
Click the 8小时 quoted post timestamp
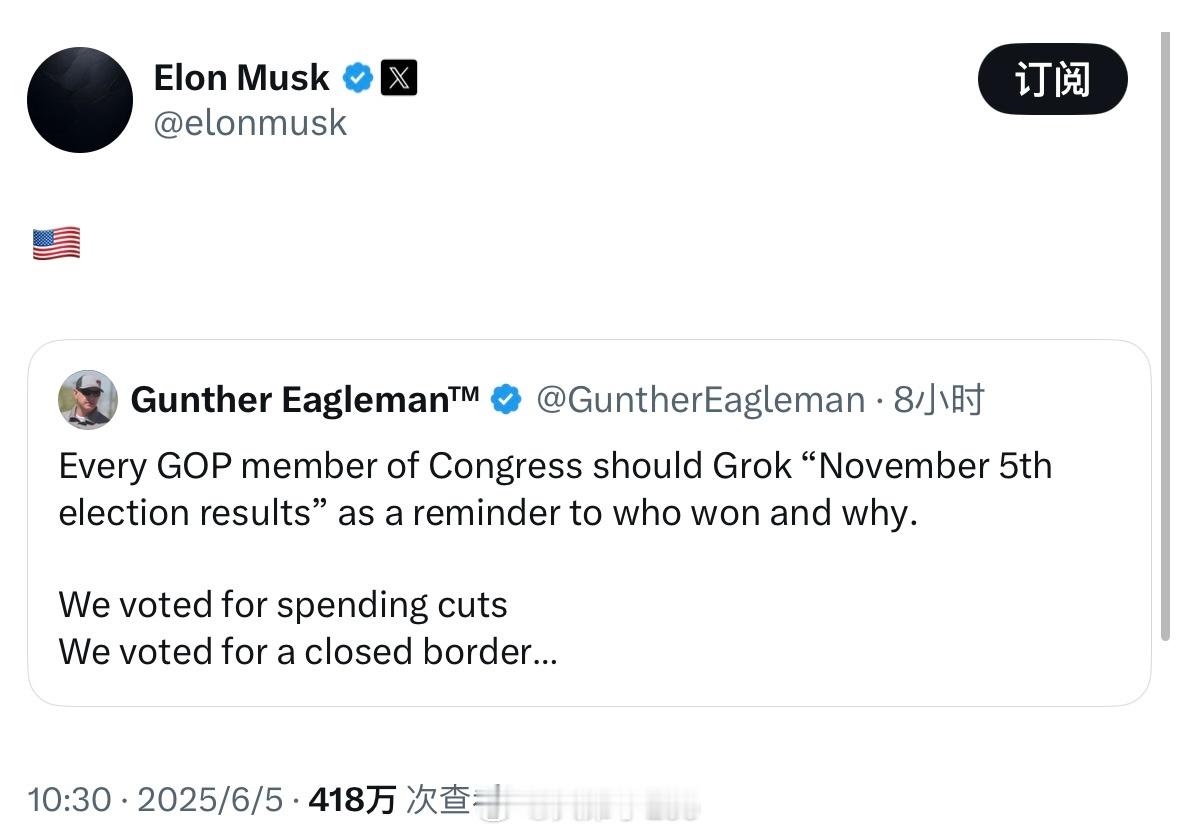pyautogui.click(x=938, y=399)
